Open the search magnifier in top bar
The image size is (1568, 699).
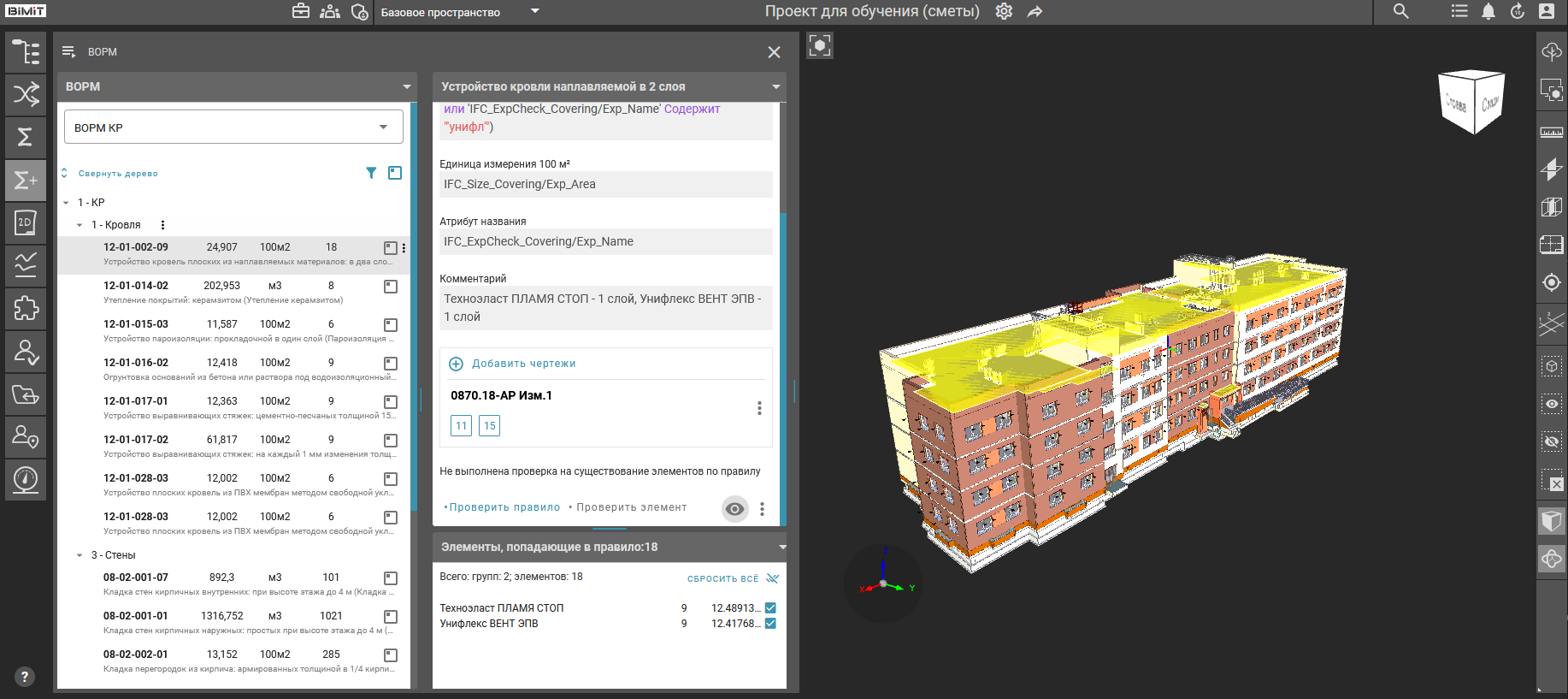tap(1400, 12)
